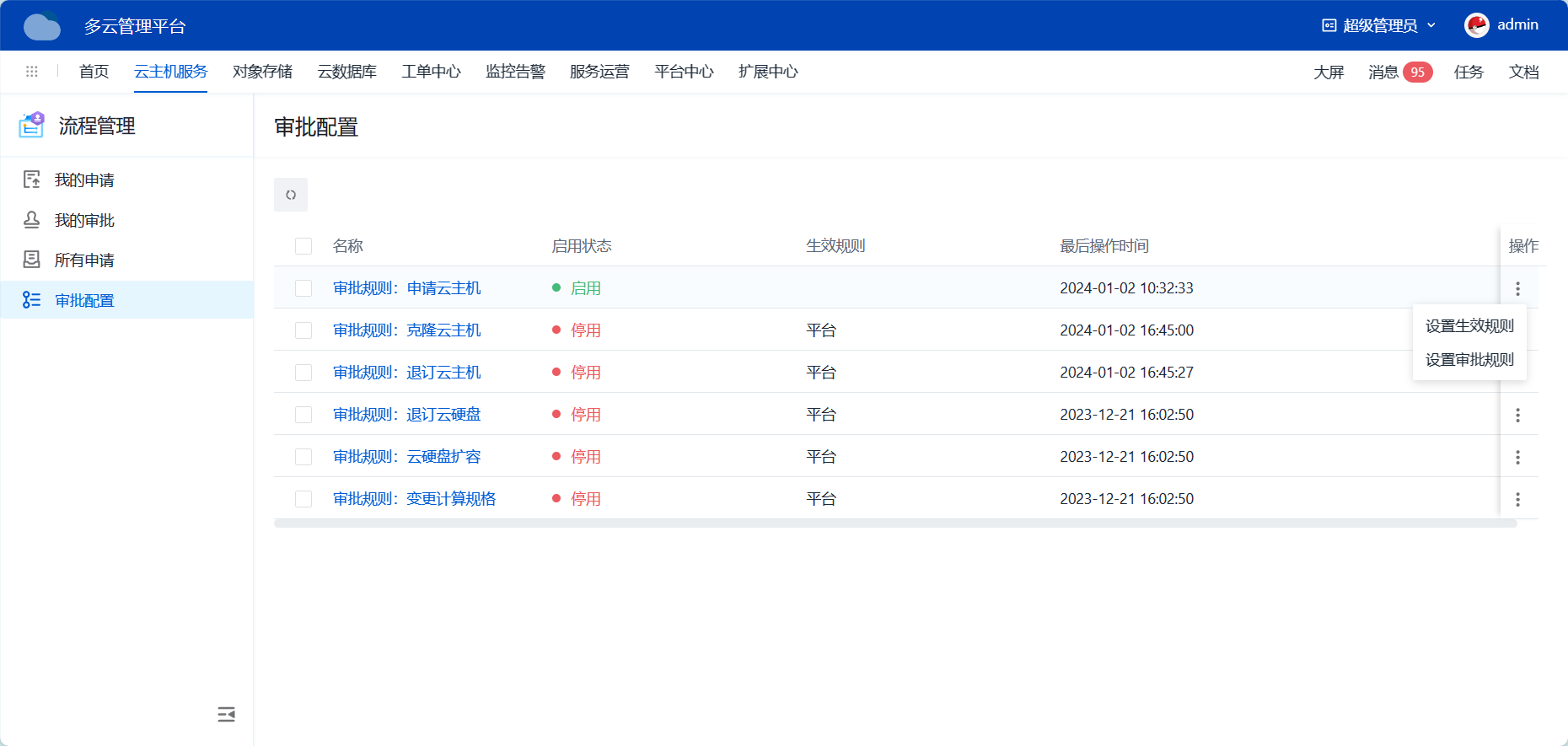Click the 我的申请 sidebar icon
The height and width of the screenshot is (746, 1568).
(x=32, y=180)
